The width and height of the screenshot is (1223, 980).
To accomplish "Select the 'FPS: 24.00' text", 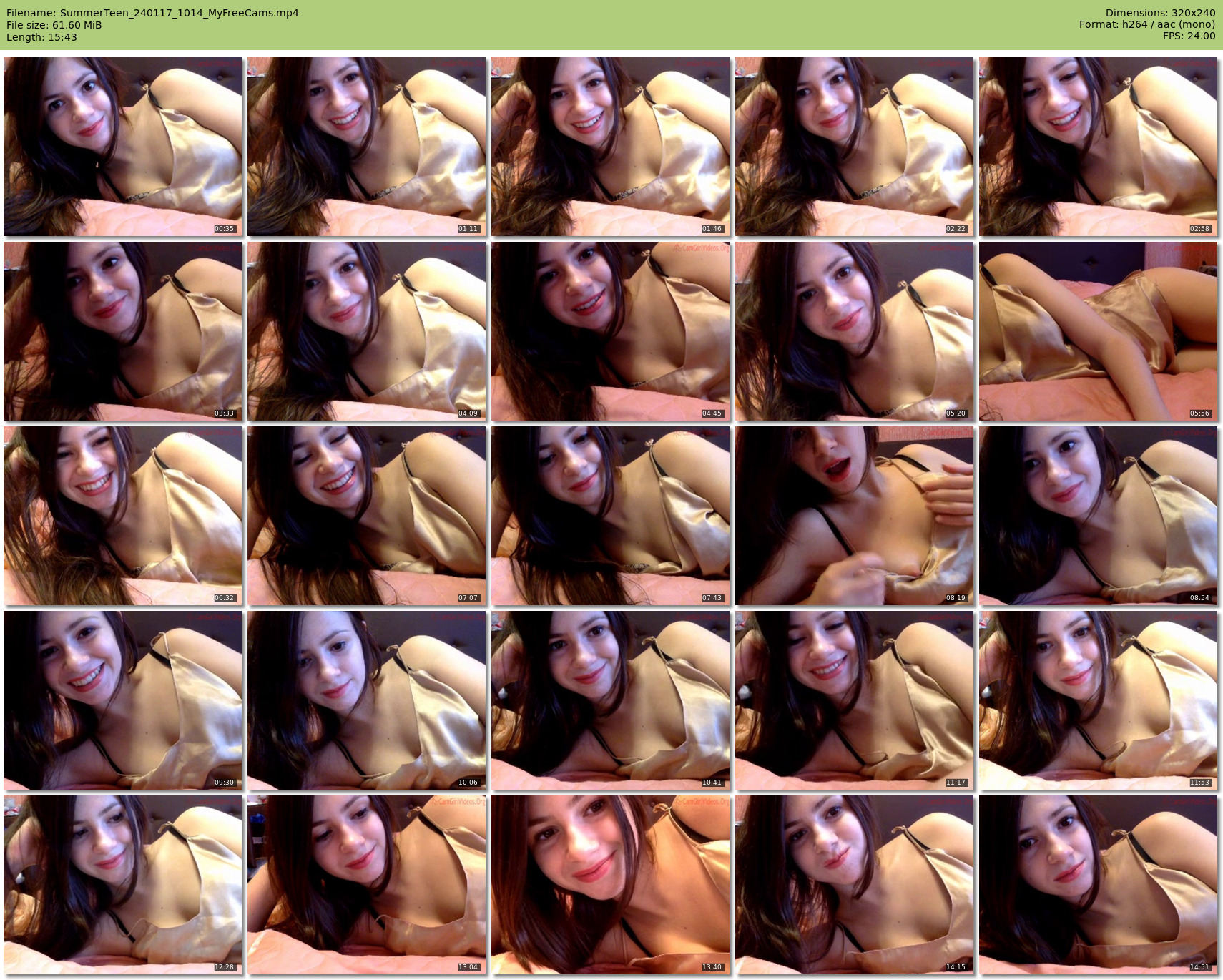I will 1189,36.
